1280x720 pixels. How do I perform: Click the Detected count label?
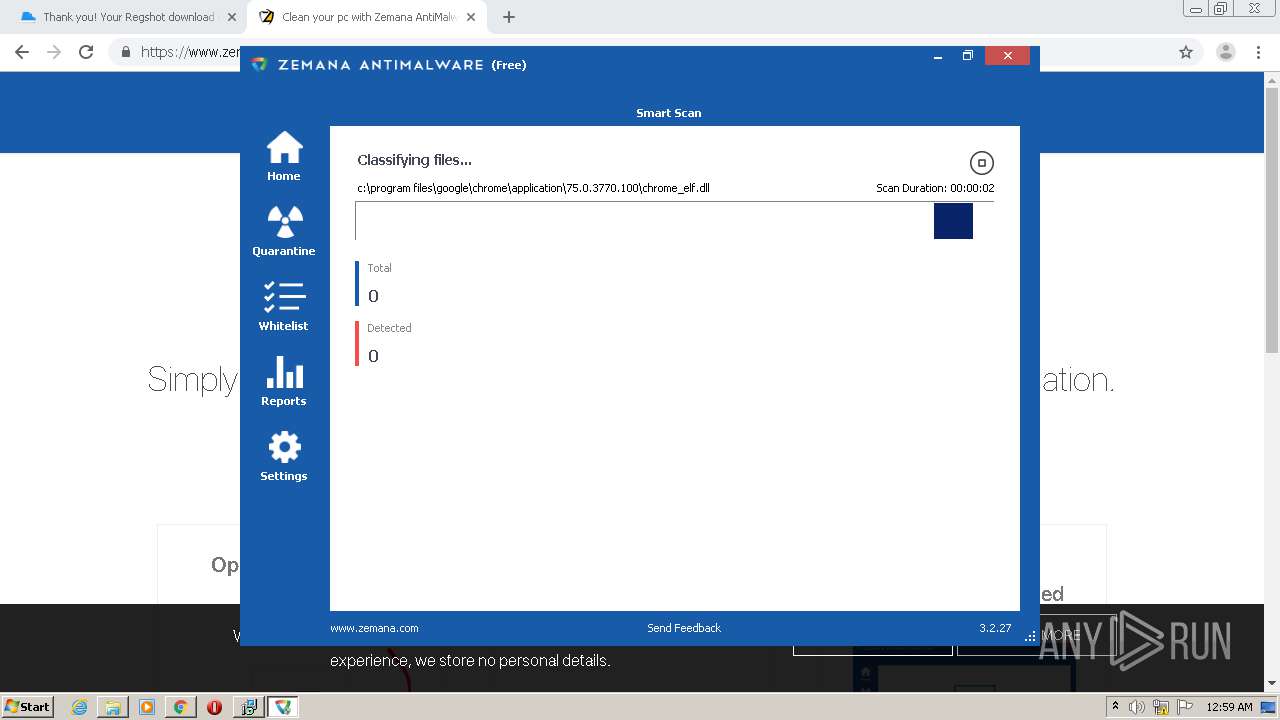click(389, 328)
